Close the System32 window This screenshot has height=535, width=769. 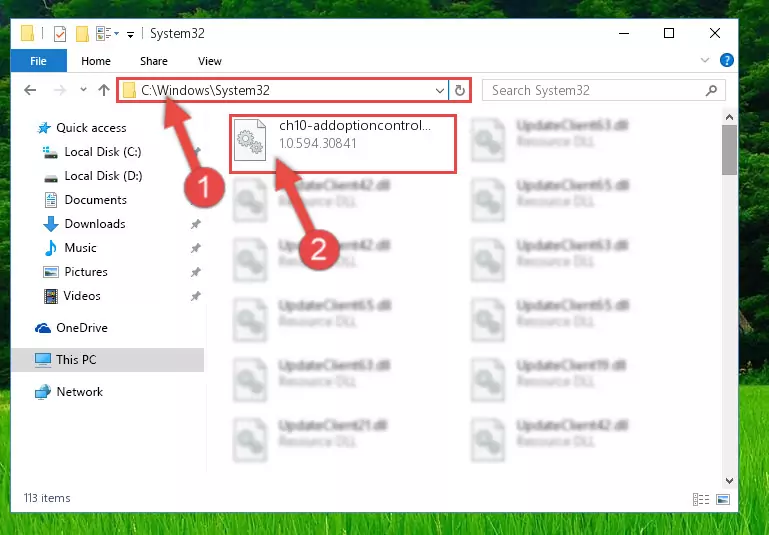pos(715,33)
